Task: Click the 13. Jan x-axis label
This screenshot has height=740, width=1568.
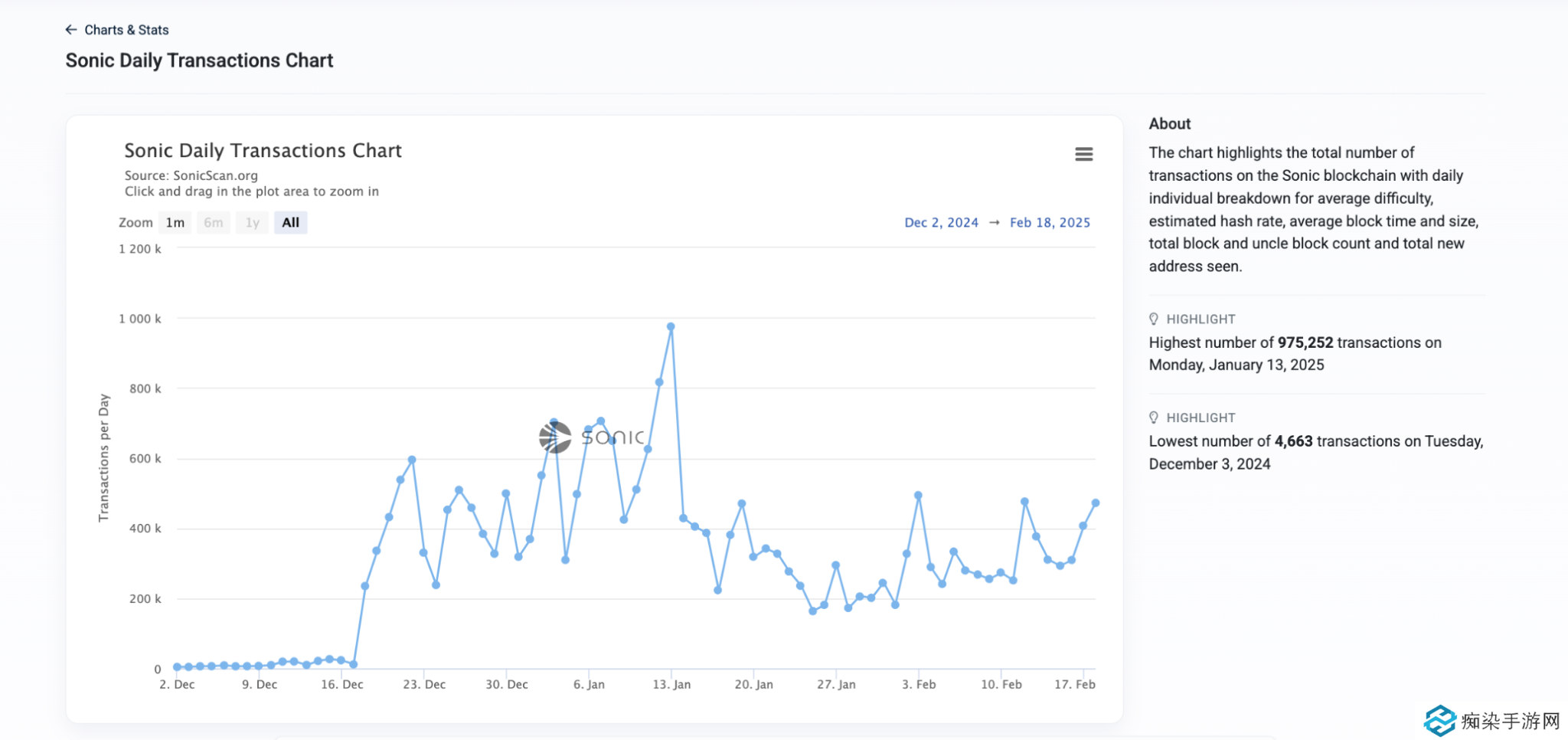Action: click(671, 685)
